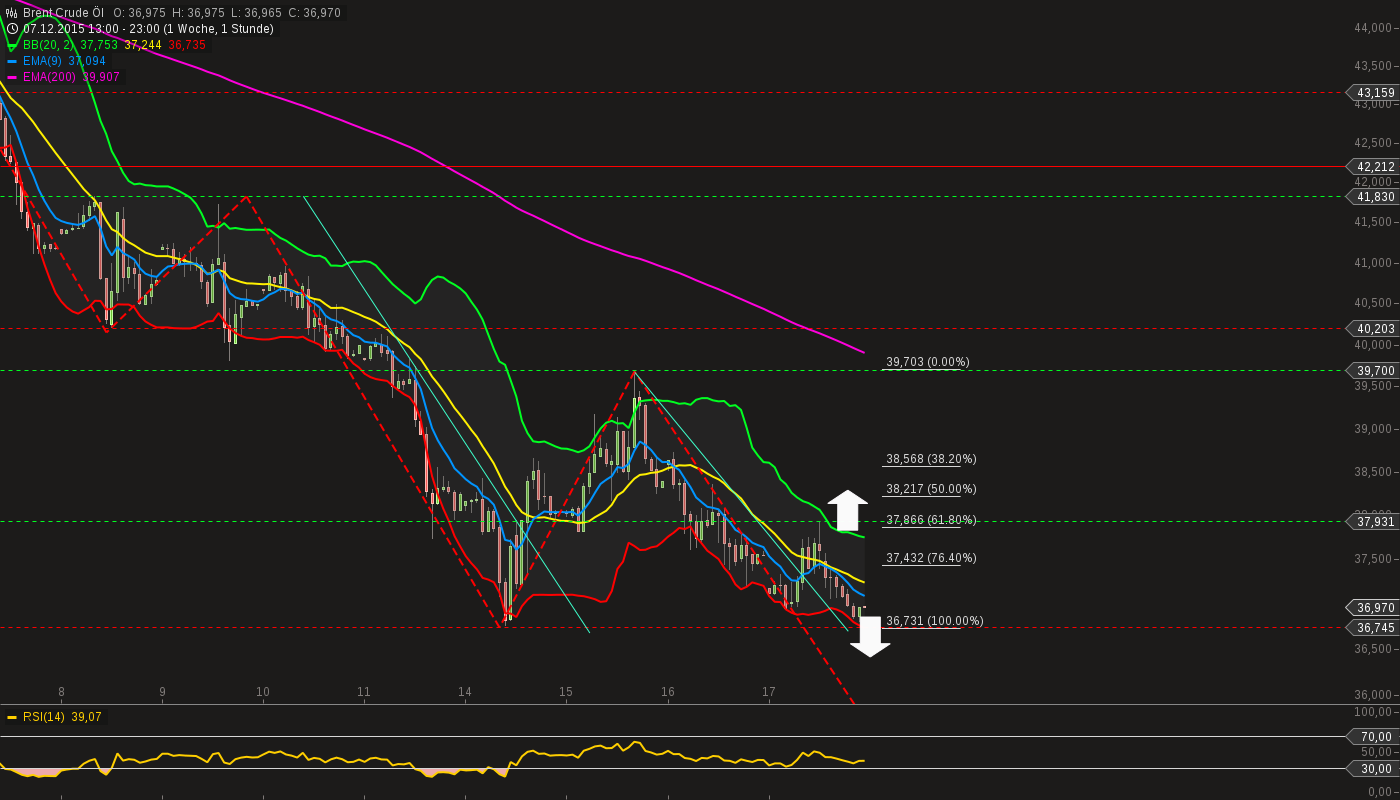Click the 39,000 price axis label

(1373, 429)
